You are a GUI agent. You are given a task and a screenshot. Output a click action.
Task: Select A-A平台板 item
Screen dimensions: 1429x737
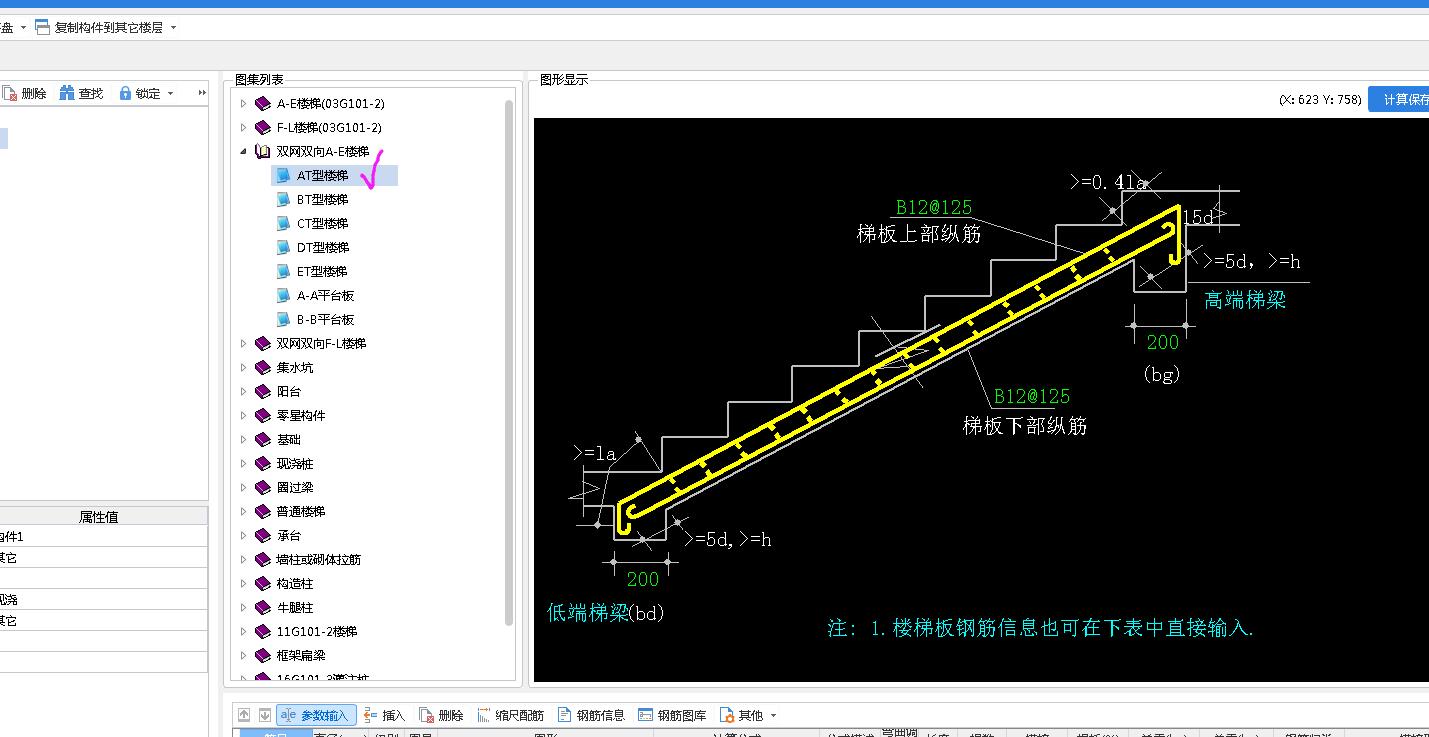325,295
